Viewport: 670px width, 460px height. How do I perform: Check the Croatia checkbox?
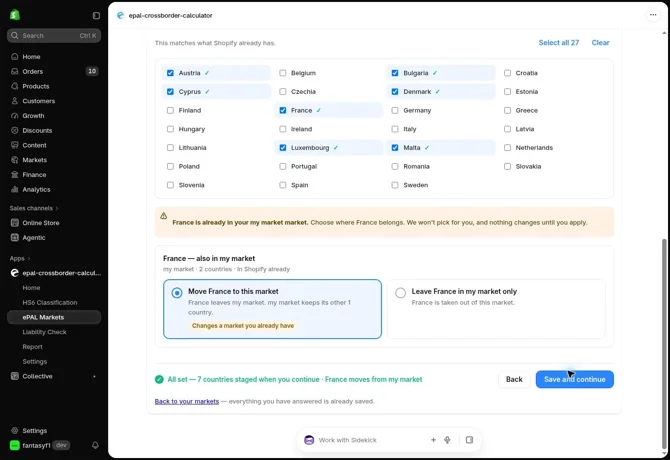[507, 73]
